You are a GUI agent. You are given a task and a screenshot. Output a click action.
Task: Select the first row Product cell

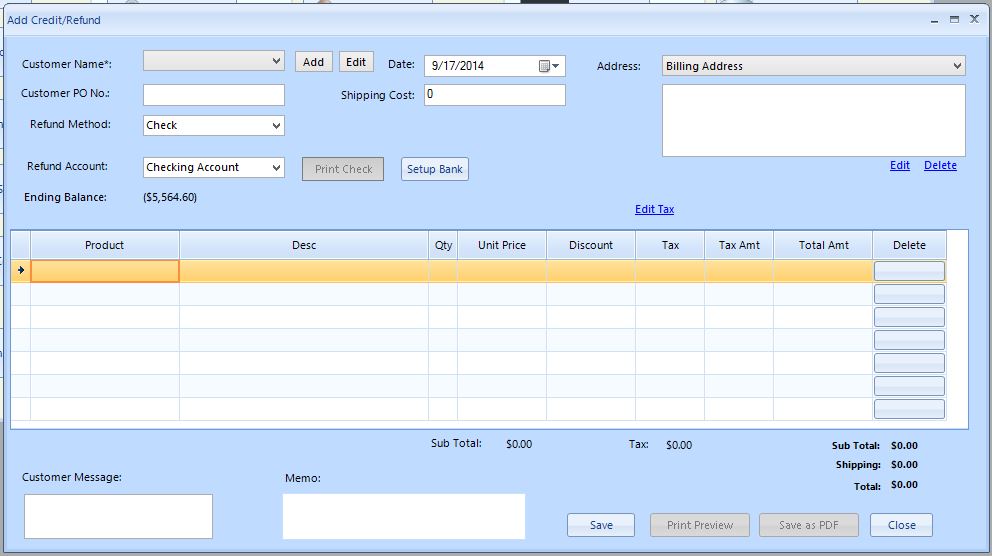(105, 271)
